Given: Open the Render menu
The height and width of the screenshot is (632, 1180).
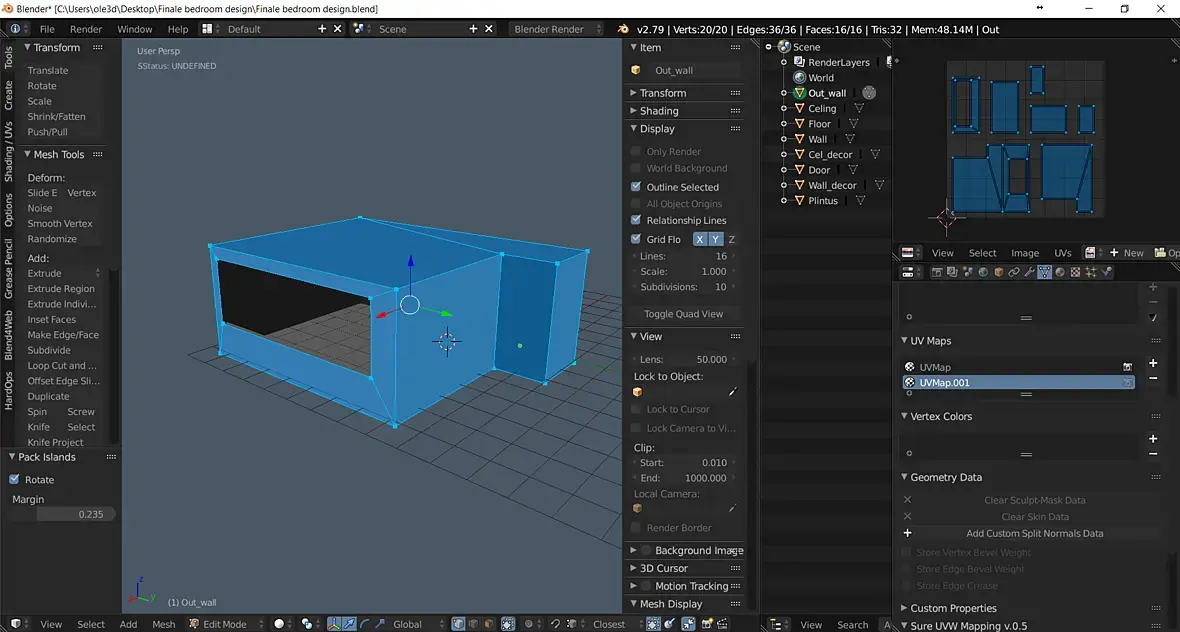Looking at the screenshot, I should point(86,29).
